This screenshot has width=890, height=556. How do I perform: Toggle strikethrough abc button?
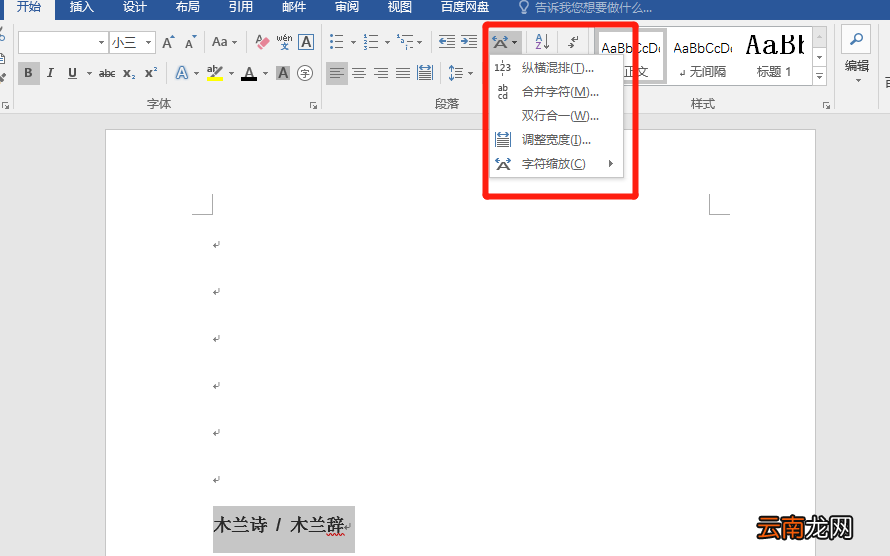107,73
